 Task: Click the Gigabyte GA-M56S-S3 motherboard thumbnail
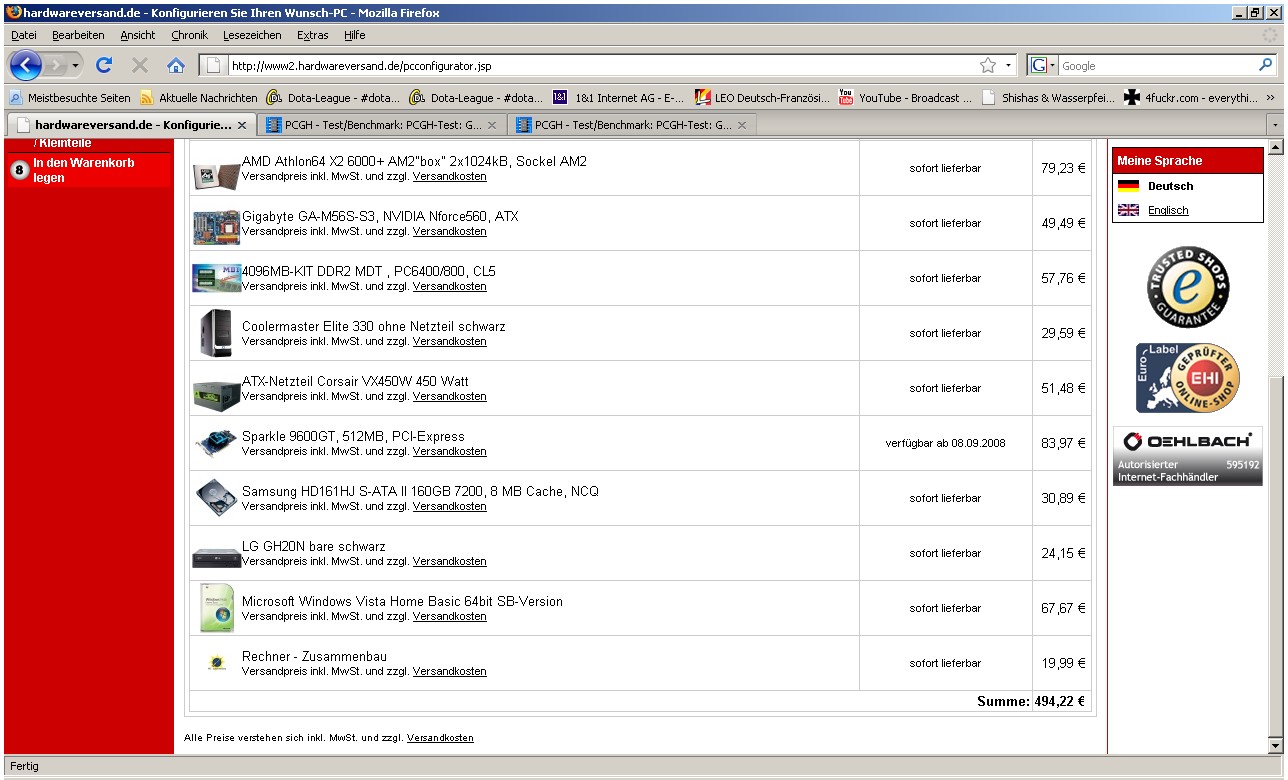pos(216,227)
